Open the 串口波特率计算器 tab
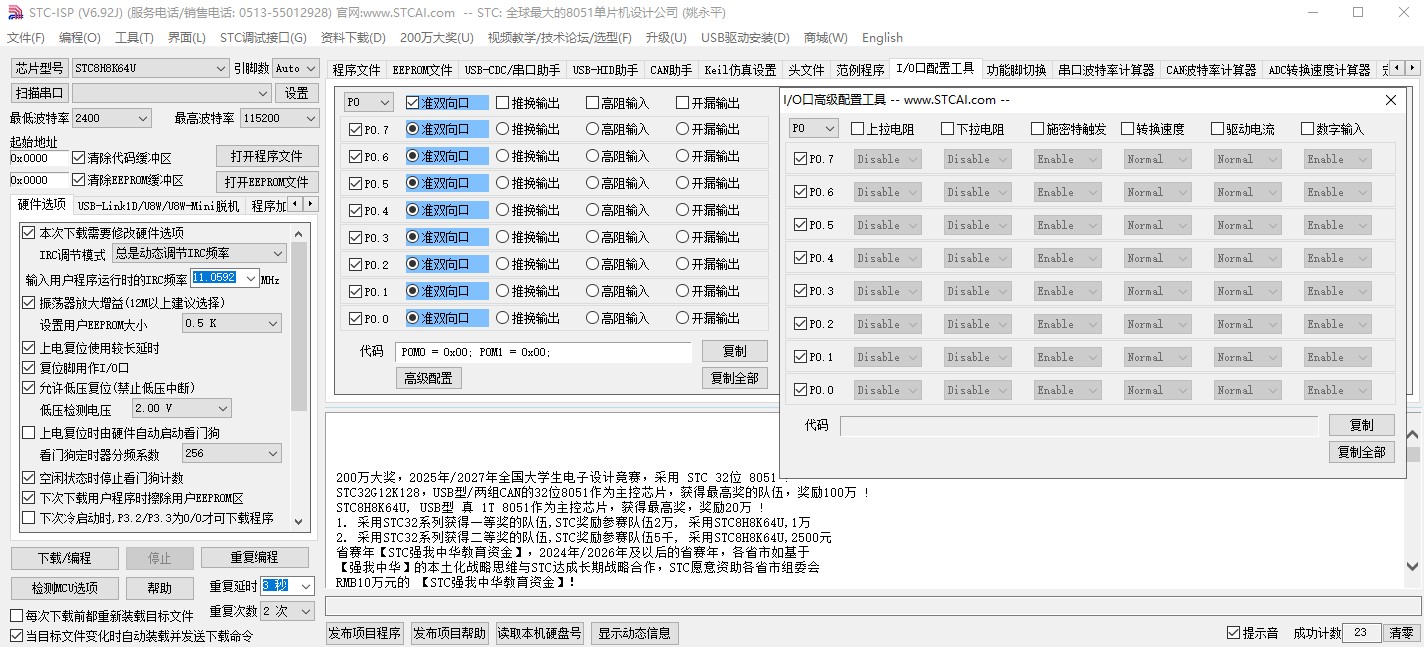This screenshot has height=647, width=1424. (1107, 70)
